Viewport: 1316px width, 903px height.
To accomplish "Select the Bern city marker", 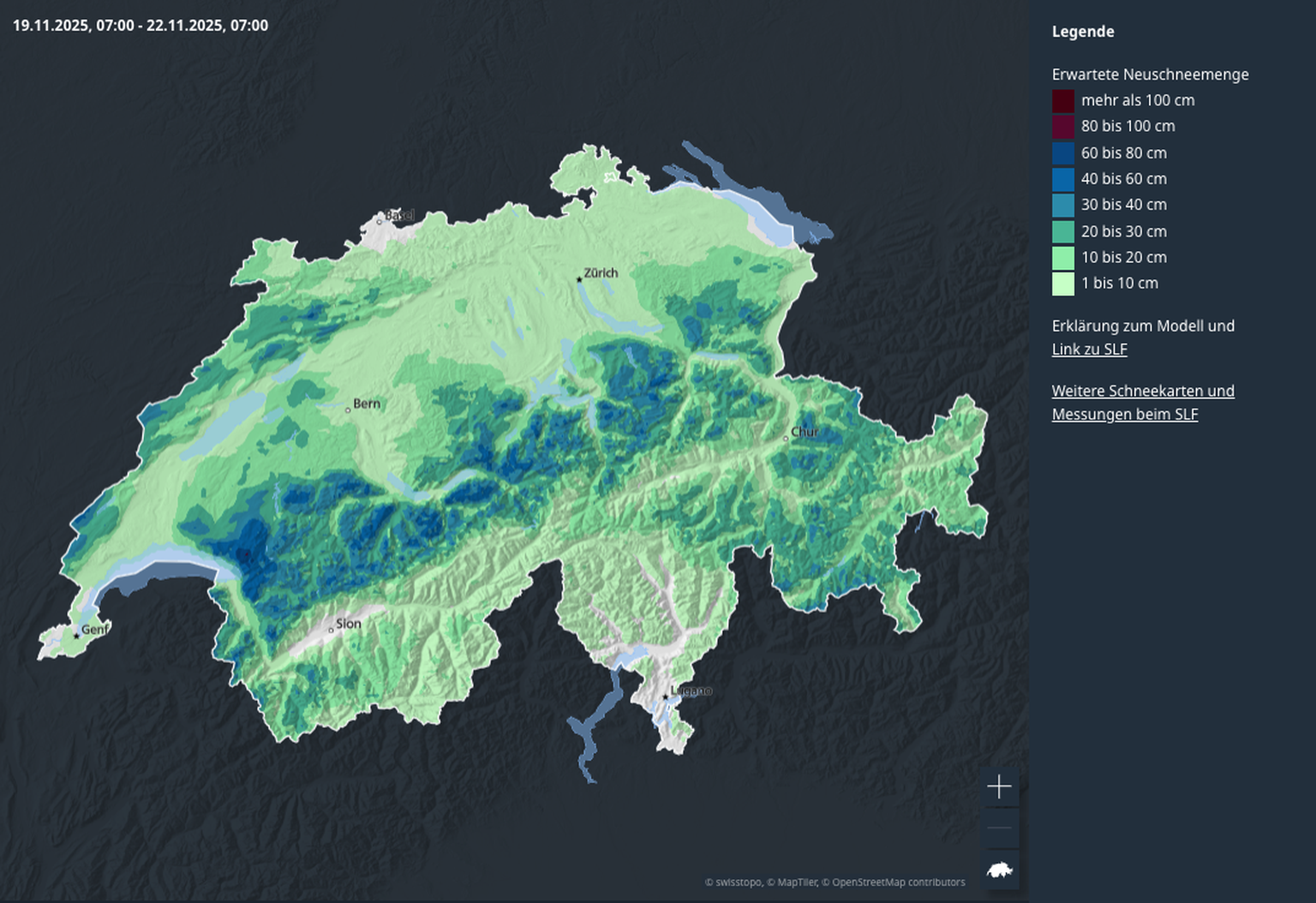I will [348, 410].
